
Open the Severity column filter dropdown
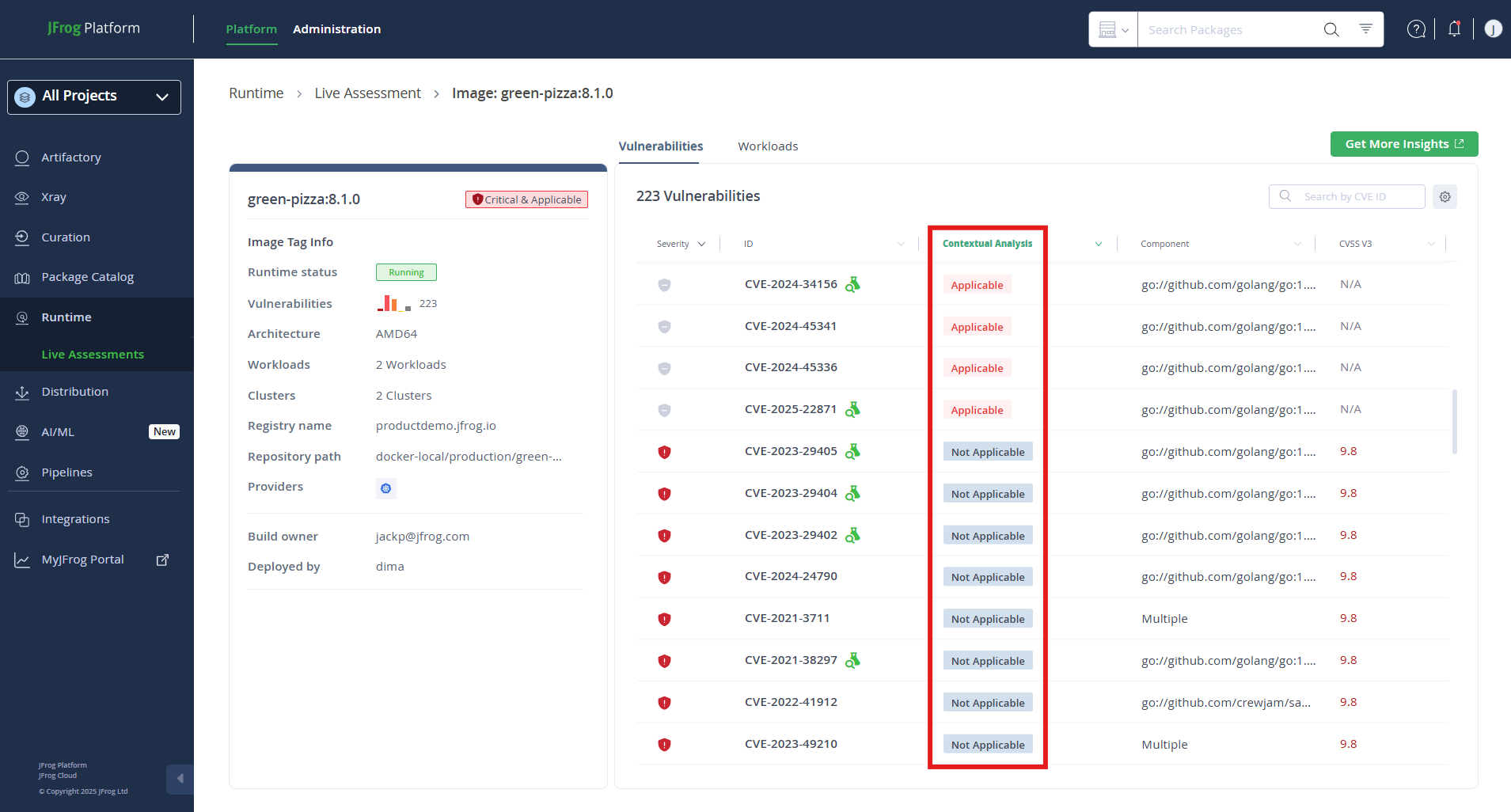click(703, 244)
